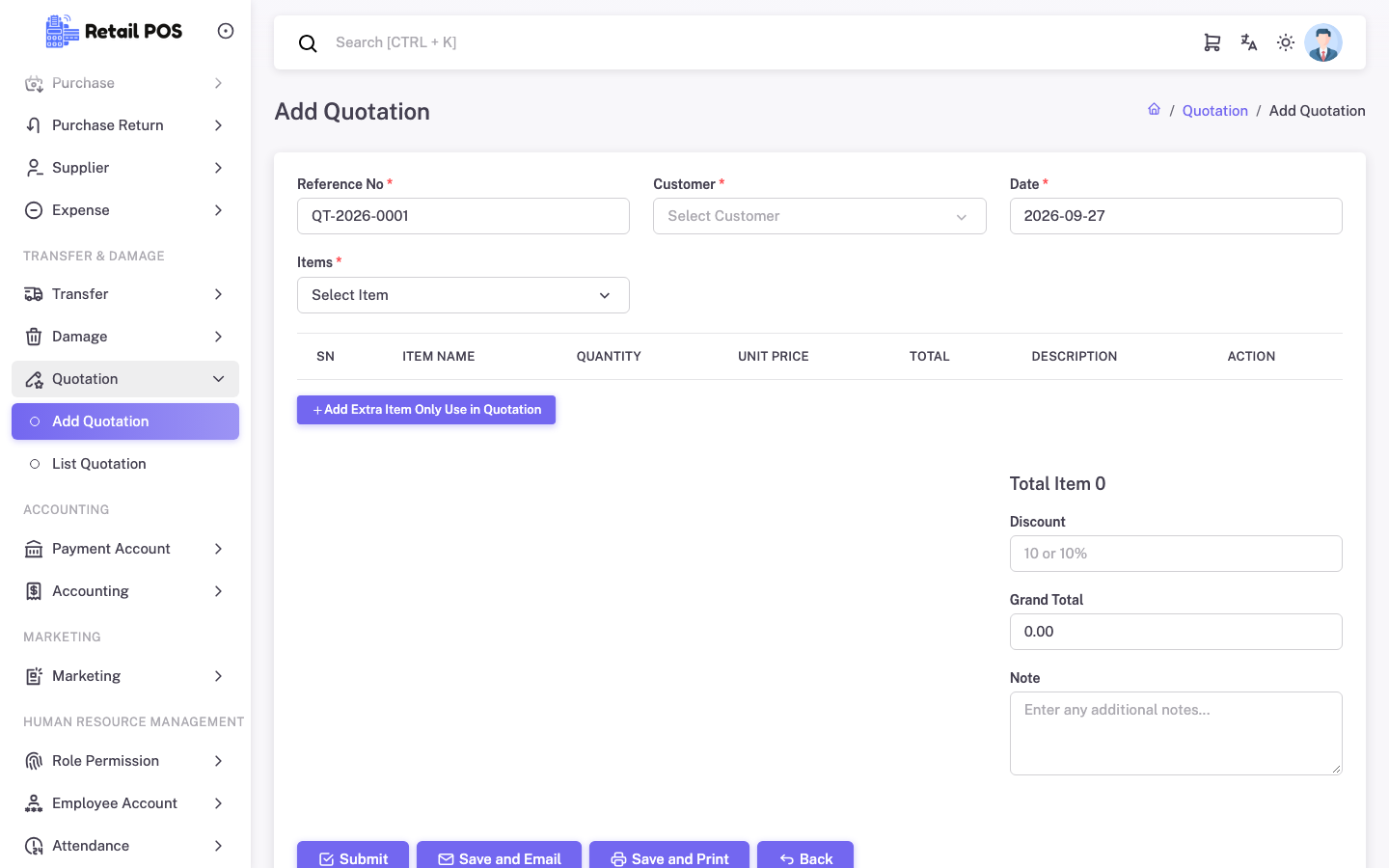1389x868 pixels.
Task: Open the user avatar profile menu
Action: pyautogui.click(x=1323, y=42)
